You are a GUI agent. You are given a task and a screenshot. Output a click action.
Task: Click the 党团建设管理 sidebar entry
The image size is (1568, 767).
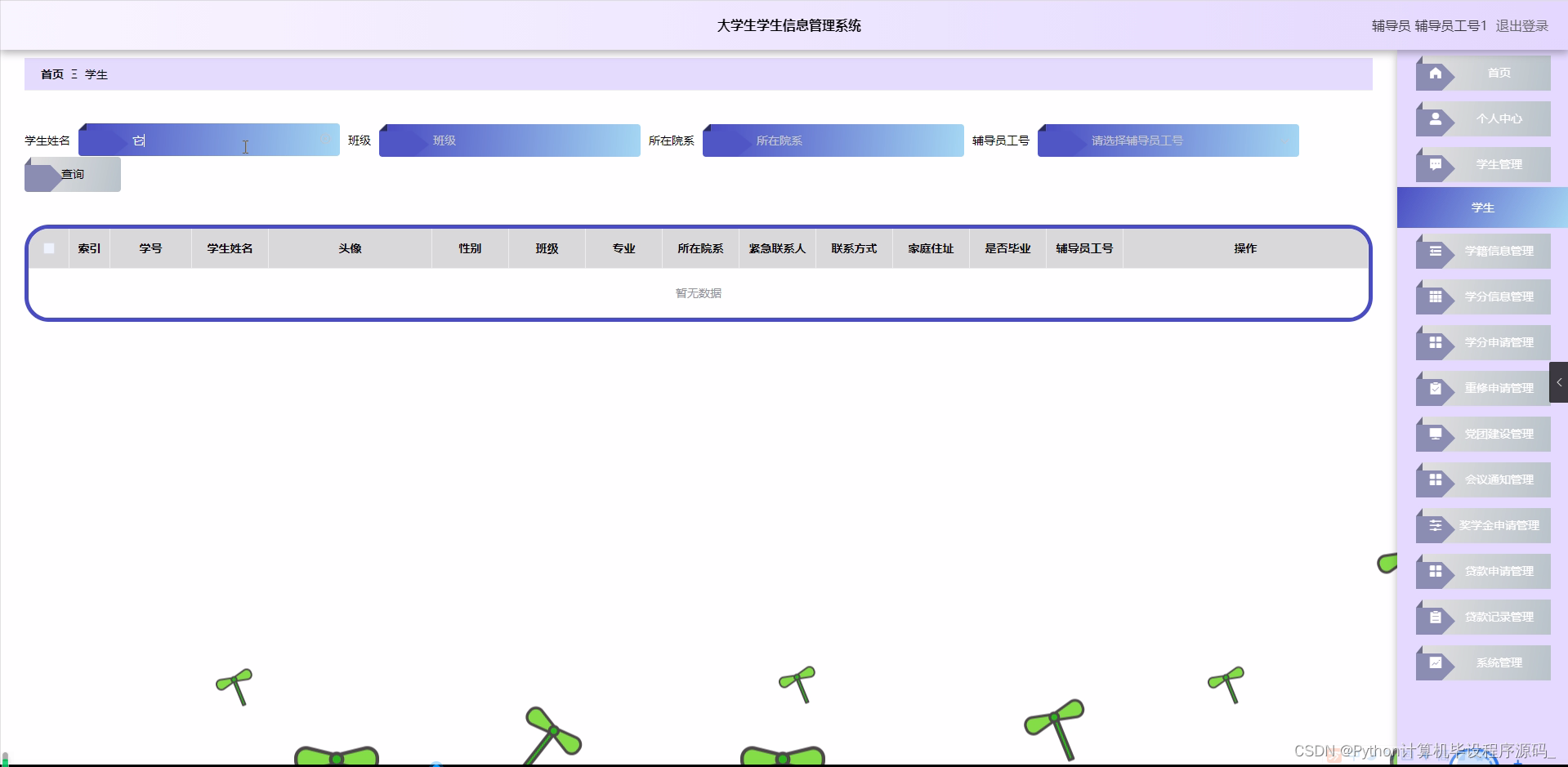1481,434
